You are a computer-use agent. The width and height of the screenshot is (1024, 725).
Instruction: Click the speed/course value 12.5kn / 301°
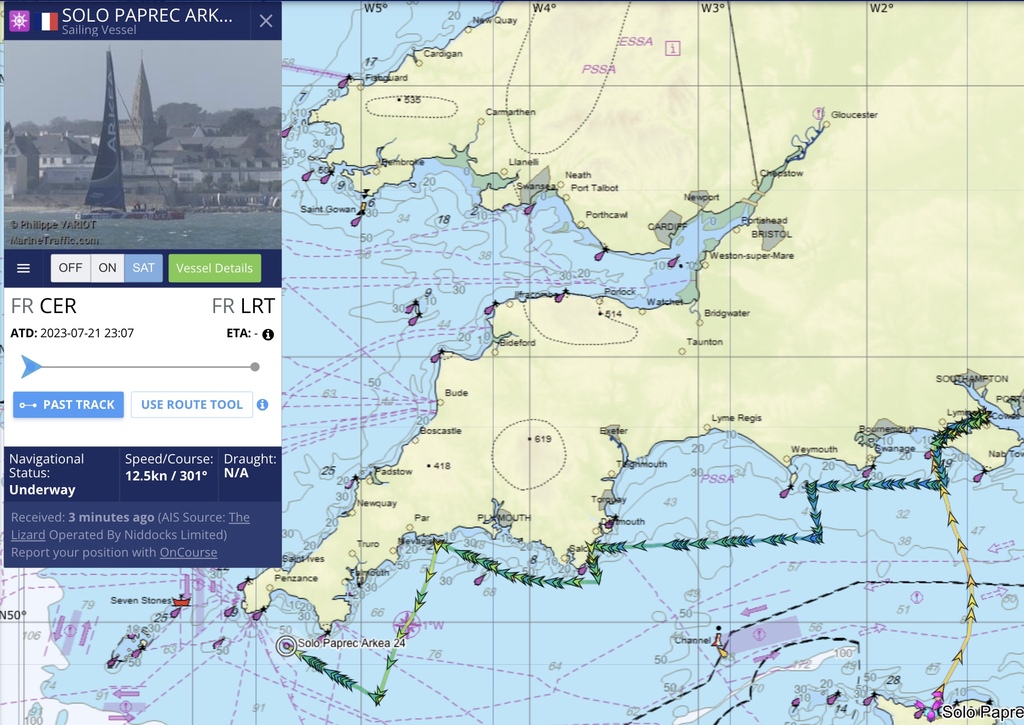(166, 475)
